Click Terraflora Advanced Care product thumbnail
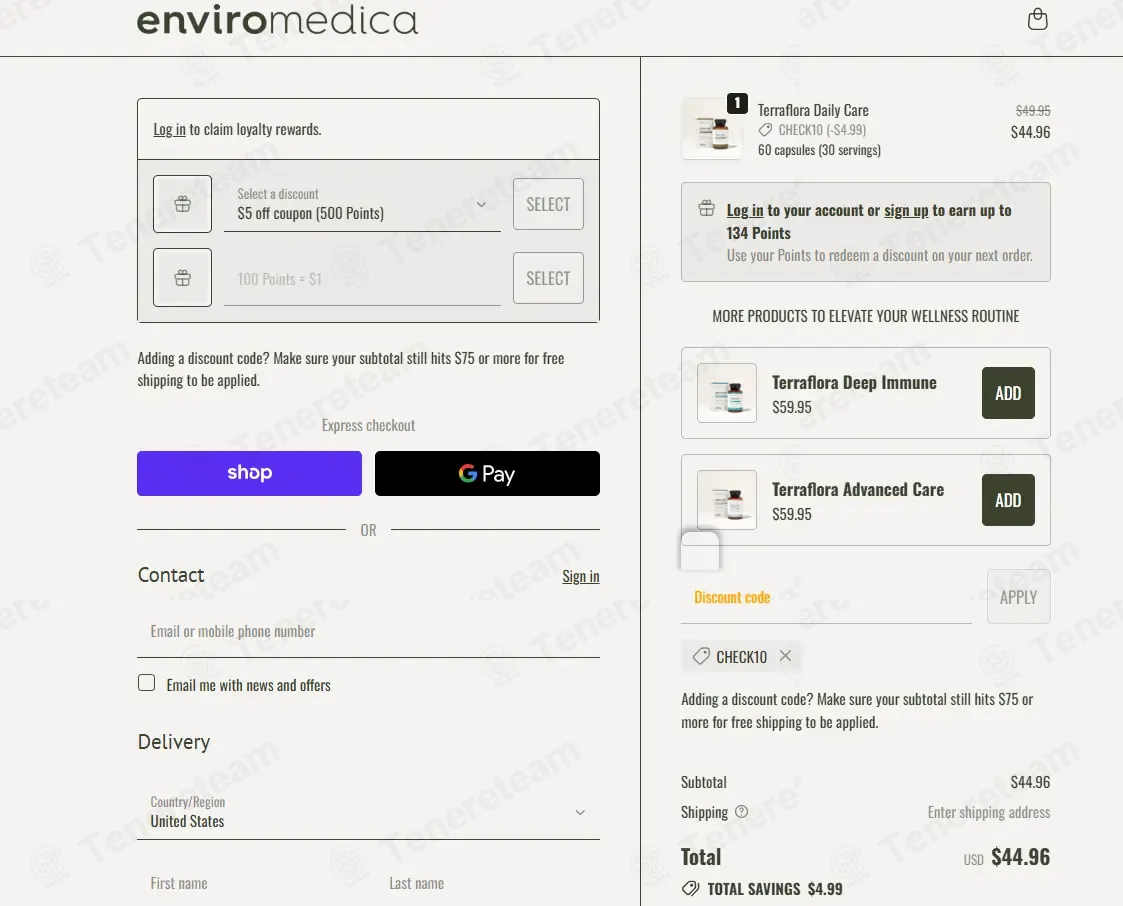The height and width of the screenshot is (906, 1123). pos(727,500)
